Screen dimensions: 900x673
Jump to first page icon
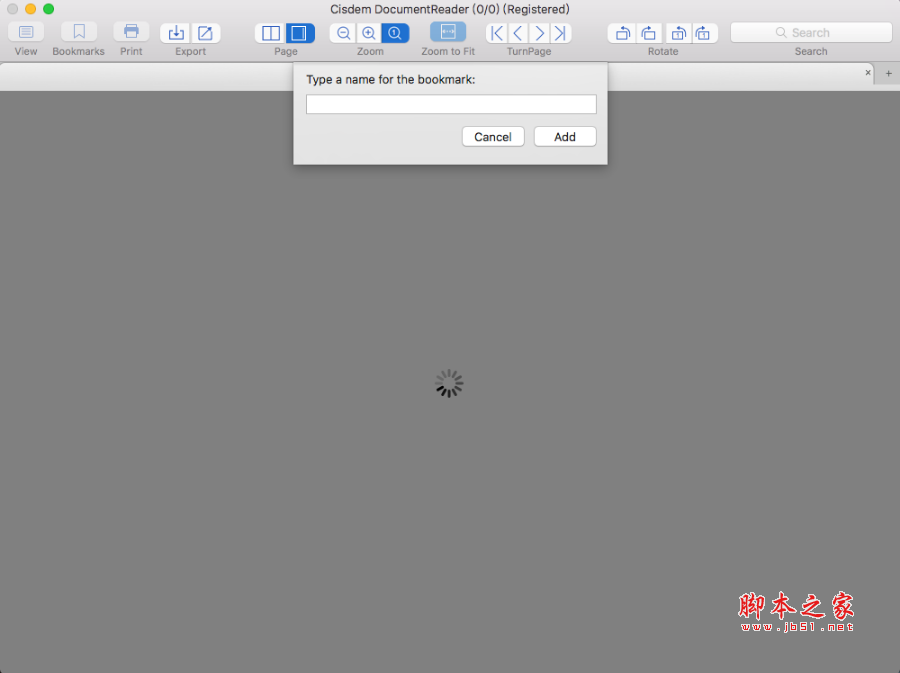tap(497, 33)
